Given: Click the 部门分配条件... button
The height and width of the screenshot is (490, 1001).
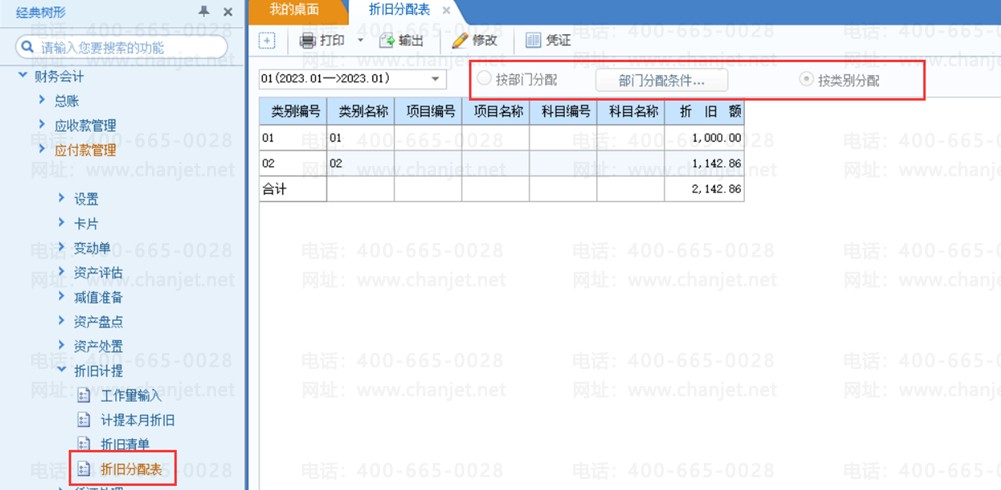Looking at the screenshot, I should pos(661,81).
